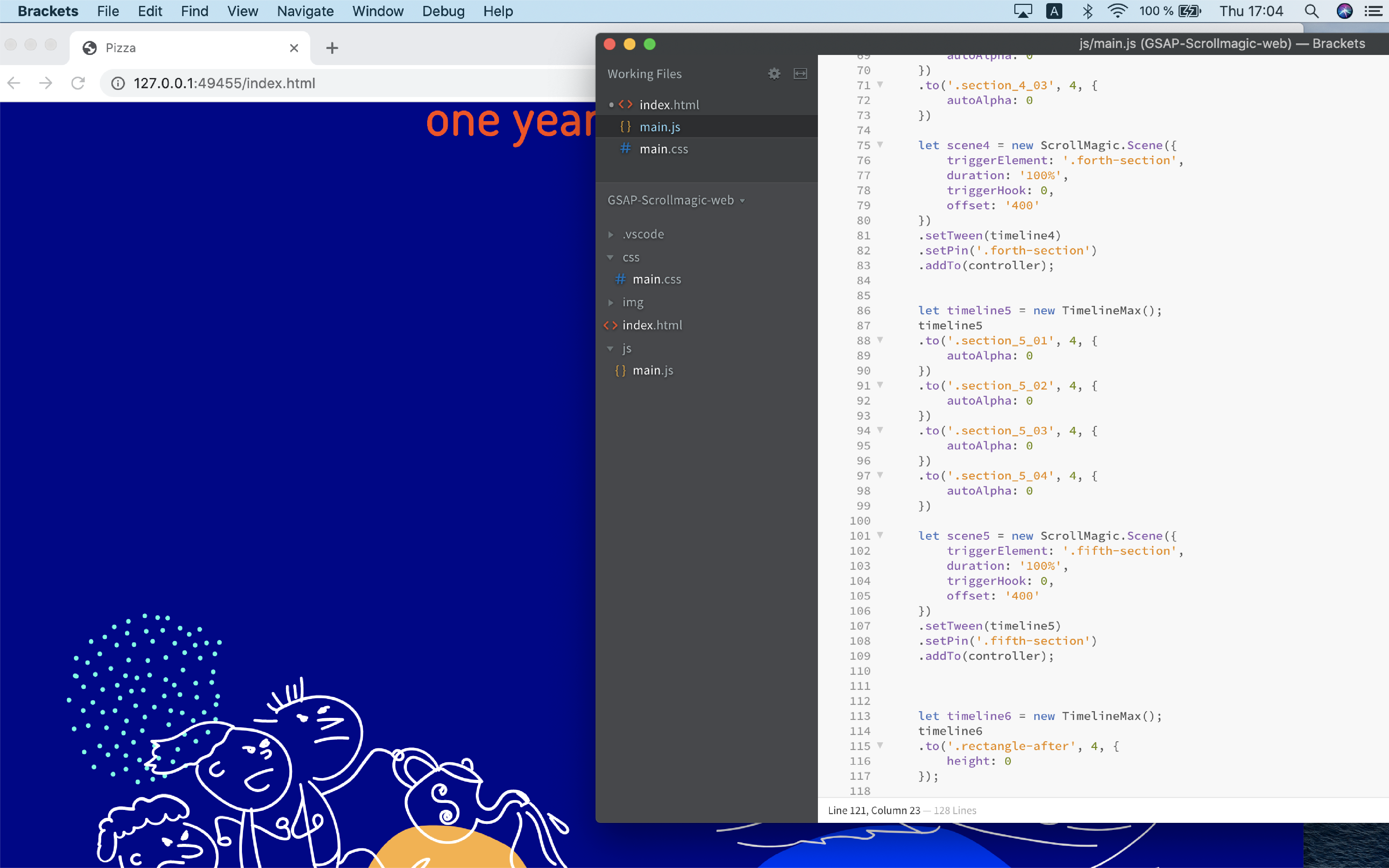This screenshot has width=1389, height=868.
Task: Expand the .vscode folder
Action: (x=611, y=234)
